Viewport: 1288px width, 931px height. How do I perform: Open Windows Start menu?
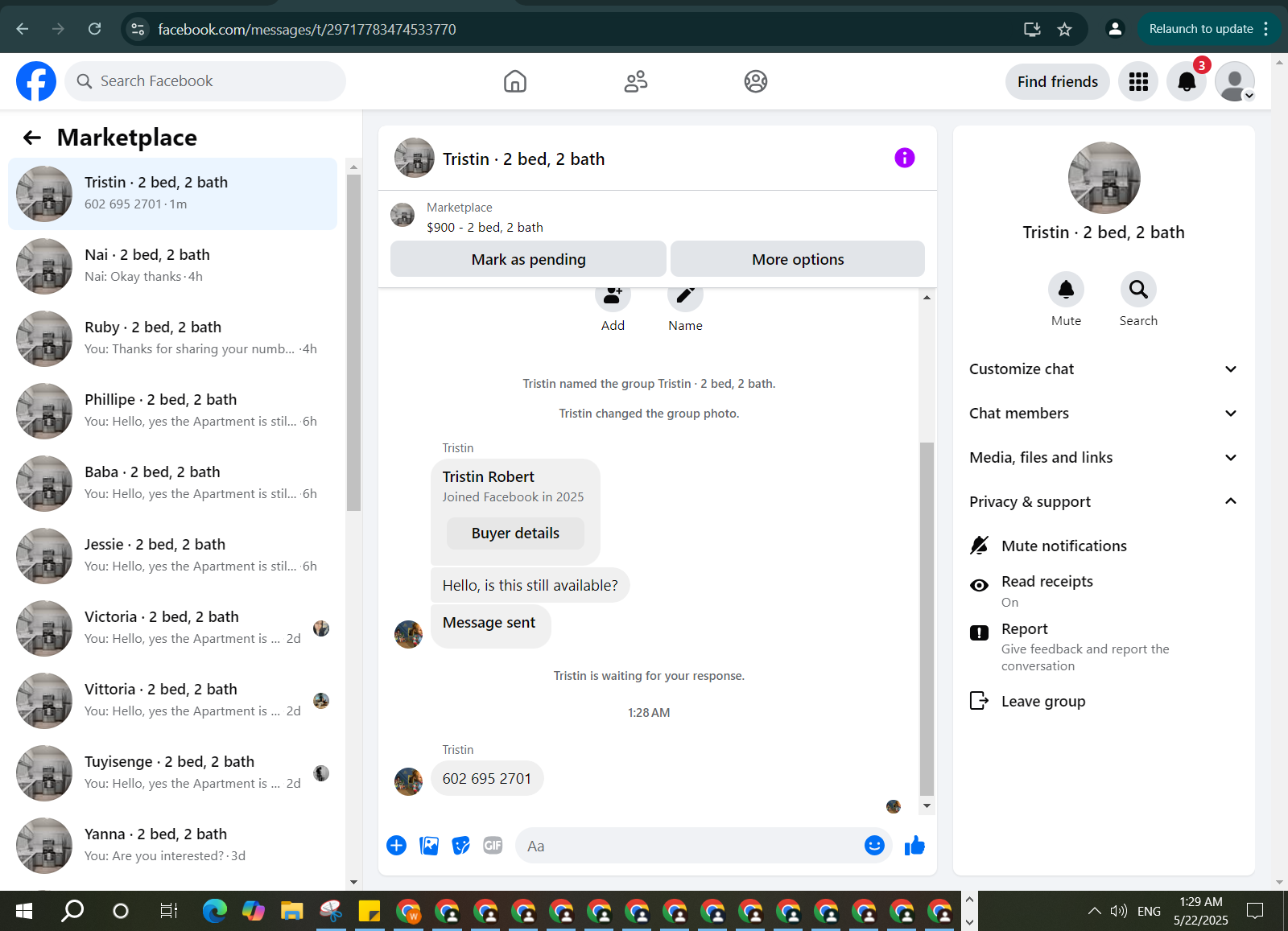24,911
